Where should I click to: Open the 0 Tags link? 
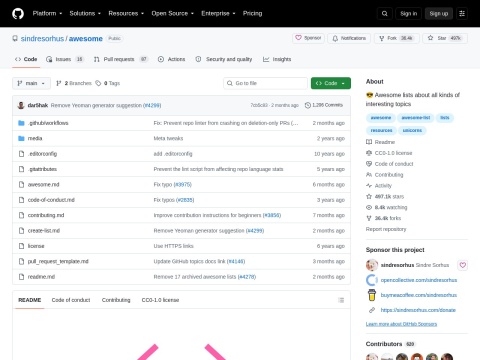[108, 83]
